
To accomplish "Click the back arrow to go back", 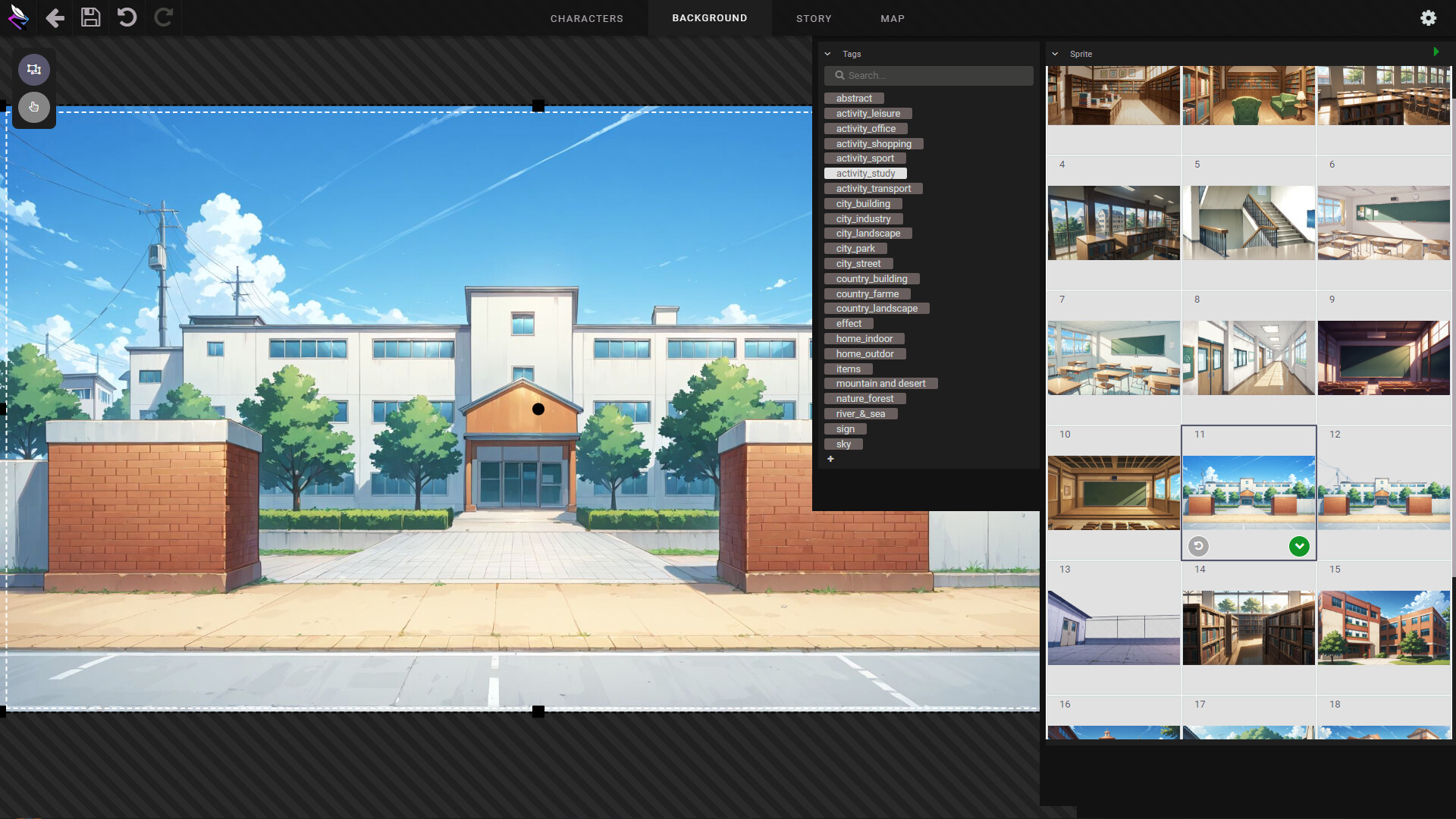I will click(55, 17).
